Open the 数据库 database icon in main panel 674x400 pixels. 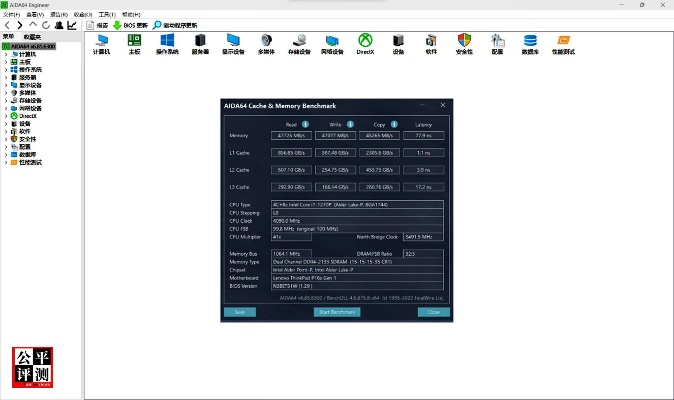(x=530, y=42)
